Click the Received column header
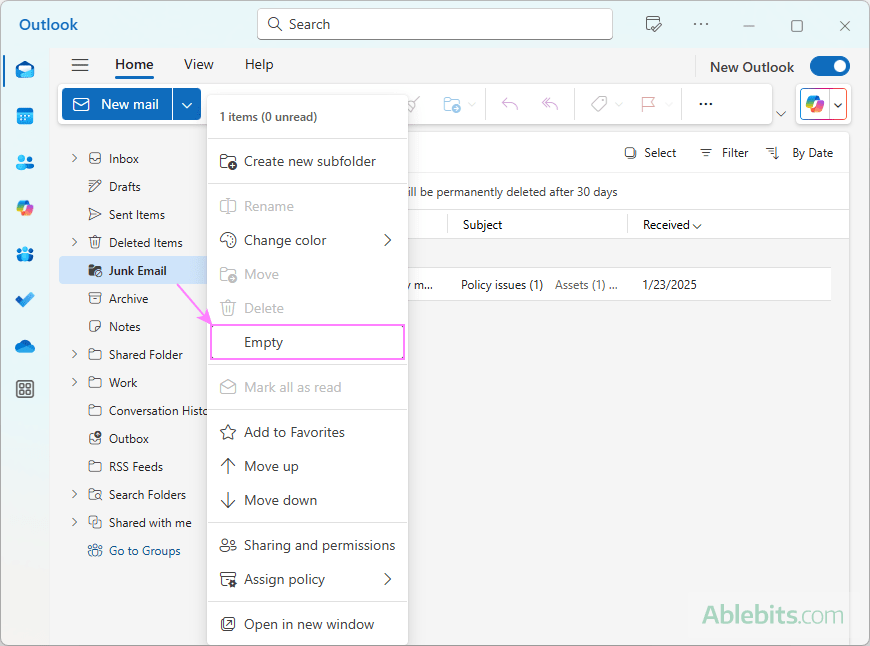Viewport: 870px width, 646px height. (x=672, y=225)
